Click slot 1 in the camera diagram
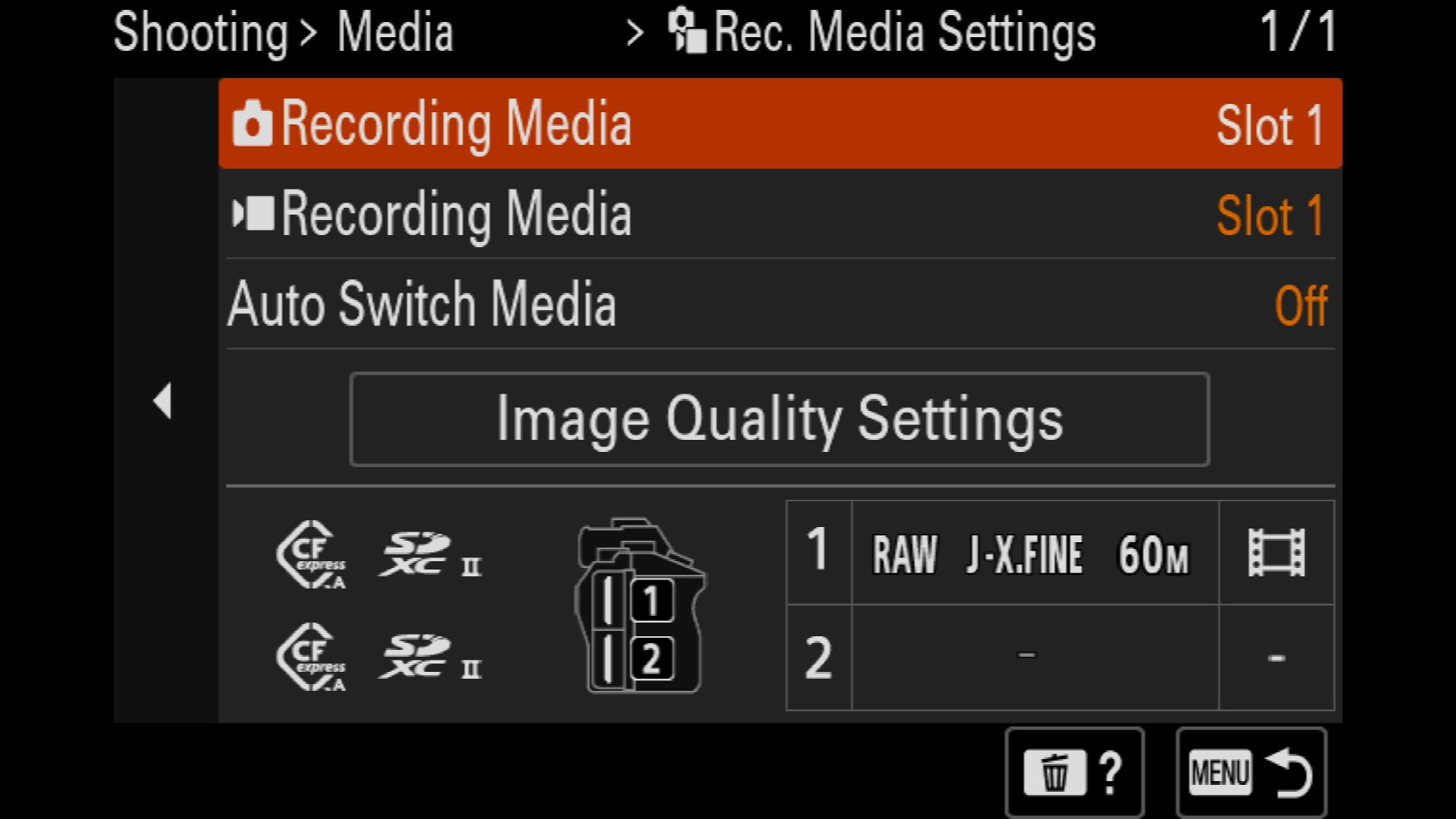The image size is (1456, 819). tap(651, 601)
